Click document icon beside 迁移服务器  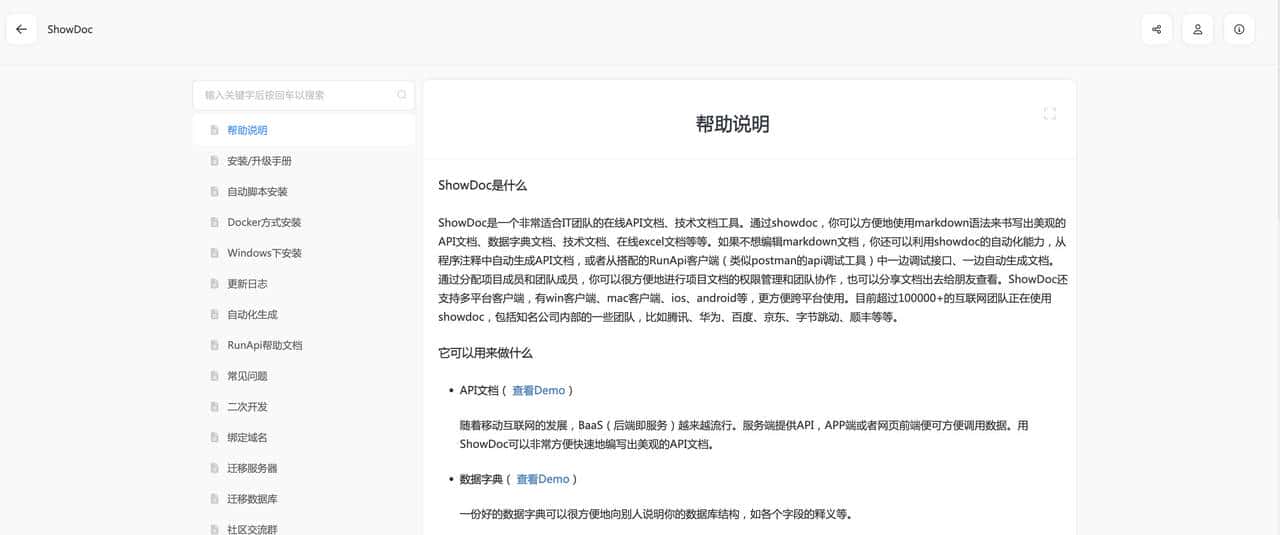click(x=214, y=468)
